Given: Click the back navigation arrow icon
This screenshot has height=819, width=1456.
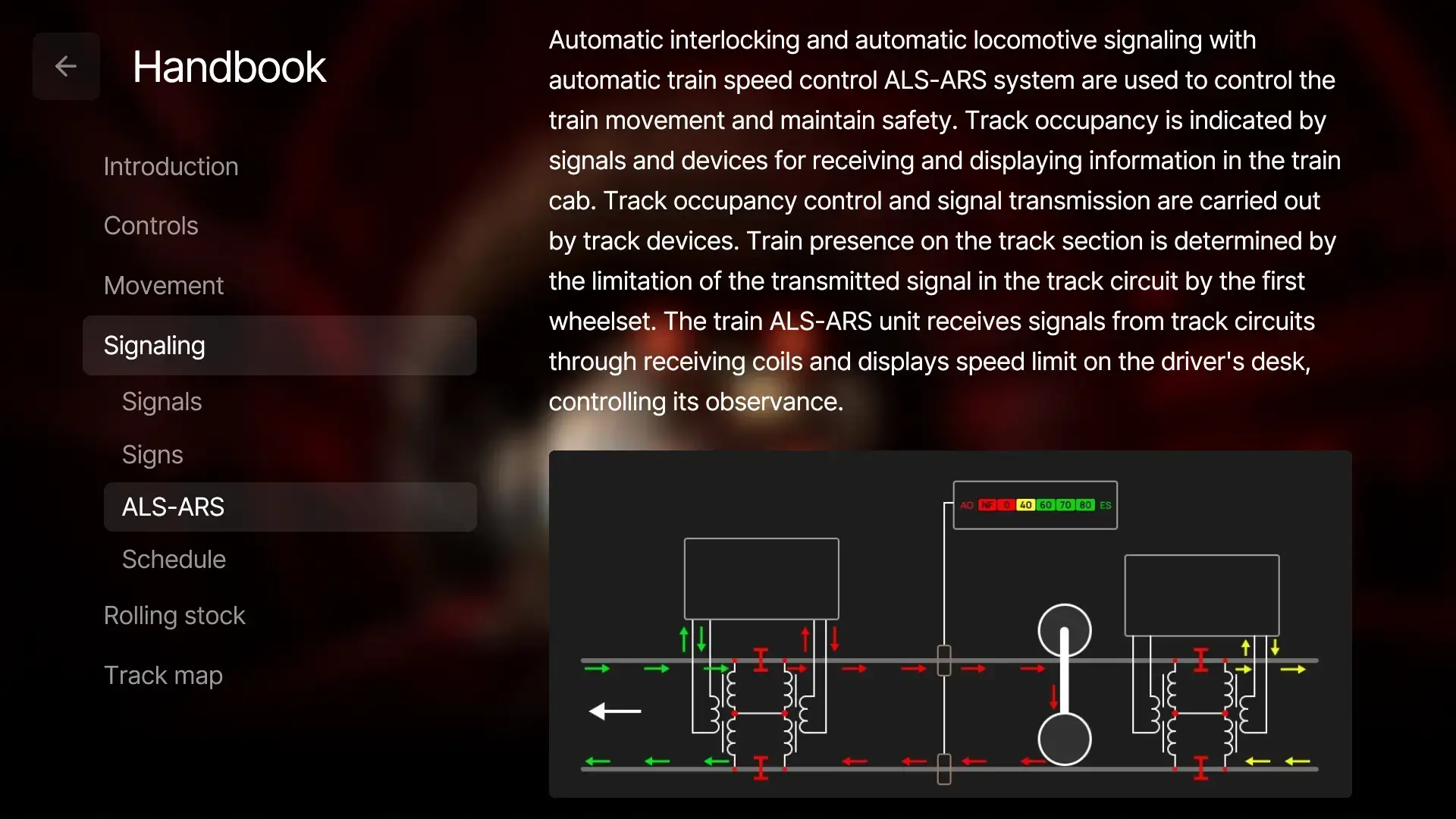Looking at the screenshot, I should pos(65,65).
